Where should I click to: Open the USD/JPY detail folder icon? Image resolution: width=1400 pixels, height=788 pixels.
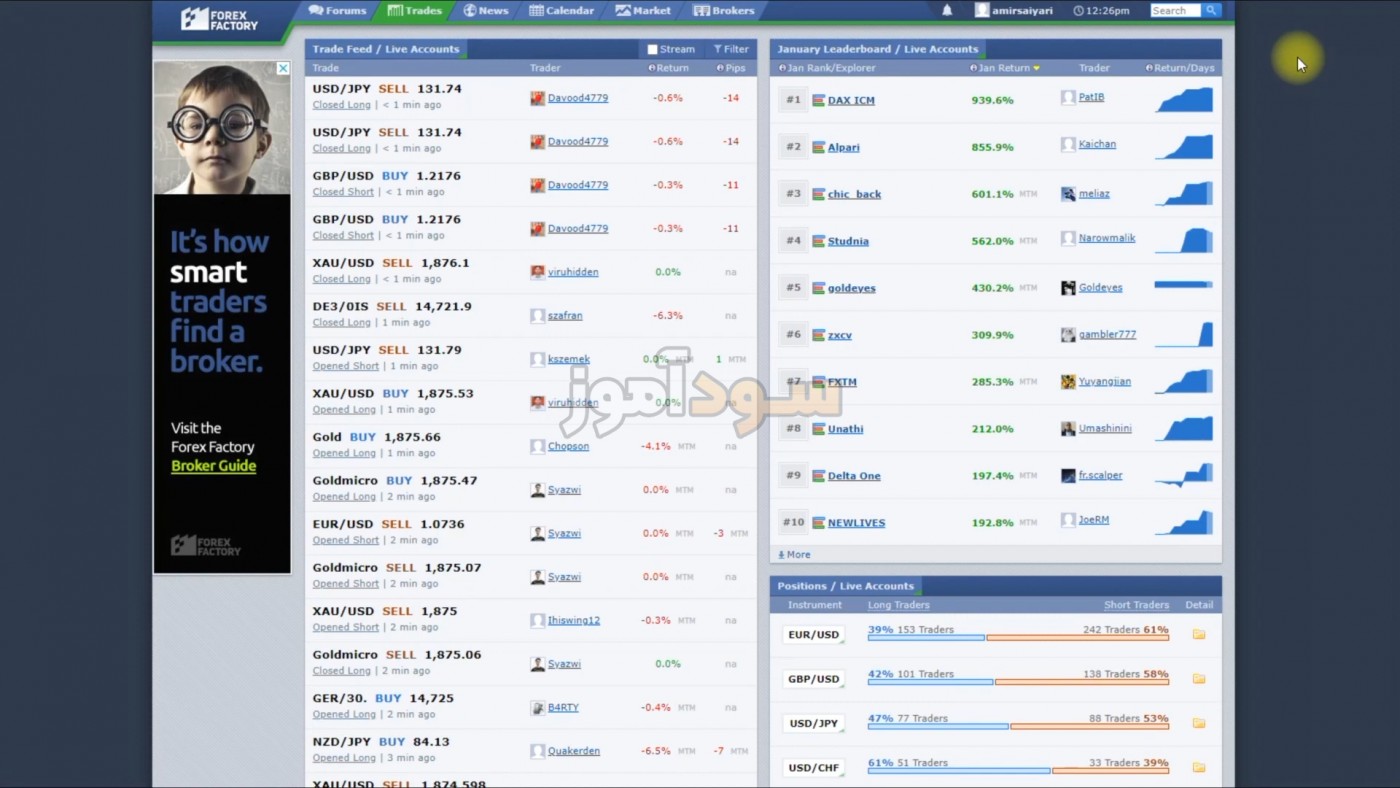pos(1199,723)
